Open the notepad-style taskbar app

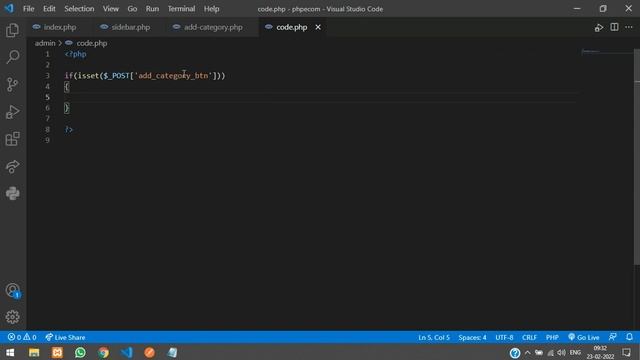(x=172, y=352)
